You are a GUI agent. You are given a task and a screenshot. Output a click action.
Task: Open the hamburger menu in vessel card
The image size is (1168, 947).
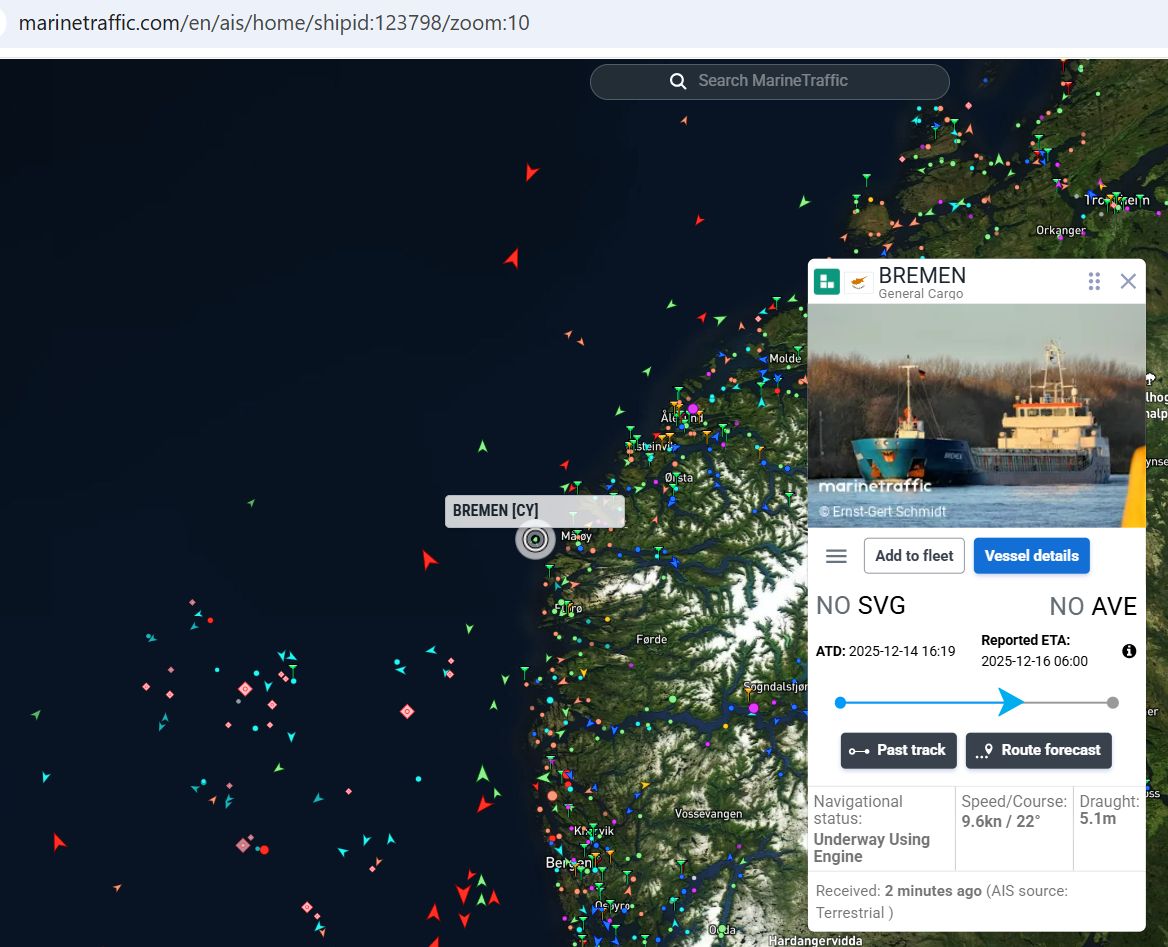[x=836, y=556]
